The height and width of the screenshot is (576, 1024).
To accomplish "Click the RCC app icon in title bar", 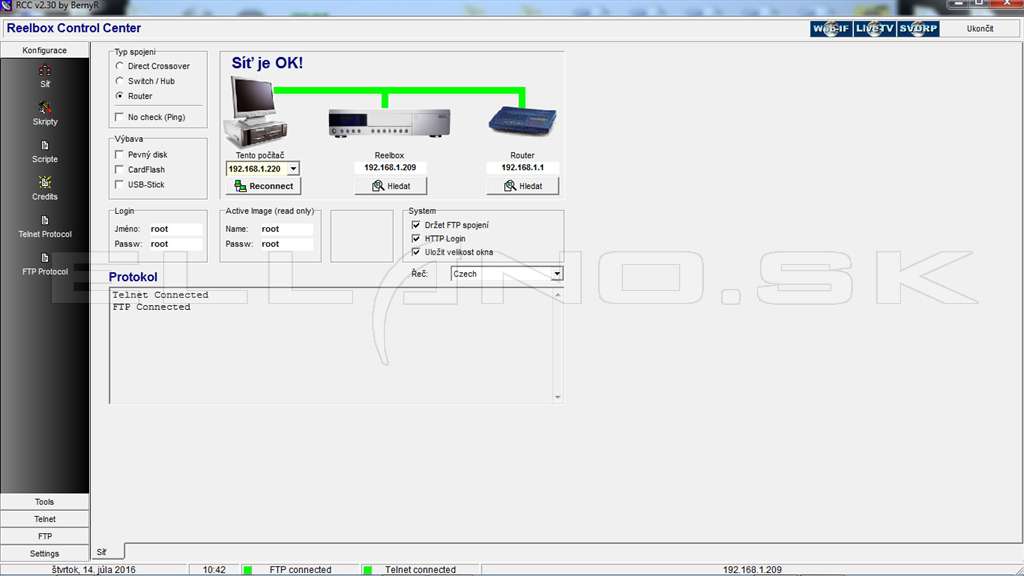I will pyautogui.click(x=7, y=5).
